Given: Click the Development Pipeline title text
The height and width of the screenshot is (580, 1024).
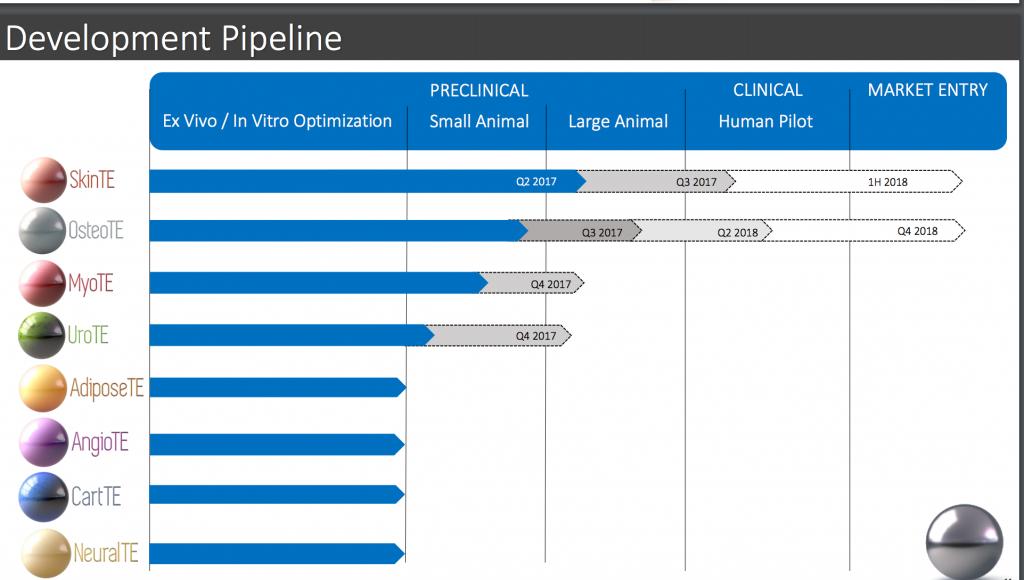Looking at the screenshot, I should pyautogui.click(x=174, y=38).
